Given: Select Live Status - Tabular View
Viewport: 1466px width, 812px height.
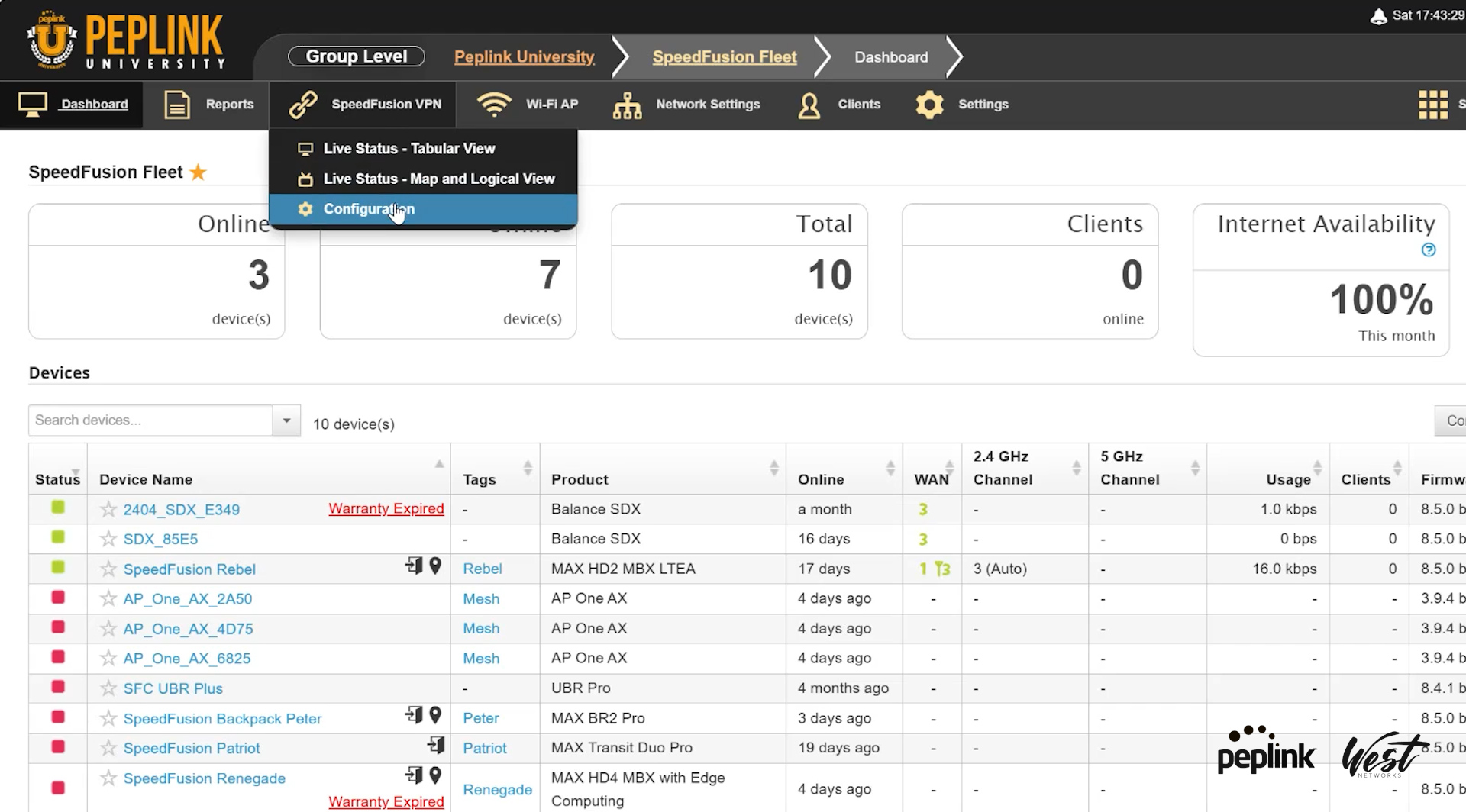Looking at the screenshot, I should pos(409,148).
